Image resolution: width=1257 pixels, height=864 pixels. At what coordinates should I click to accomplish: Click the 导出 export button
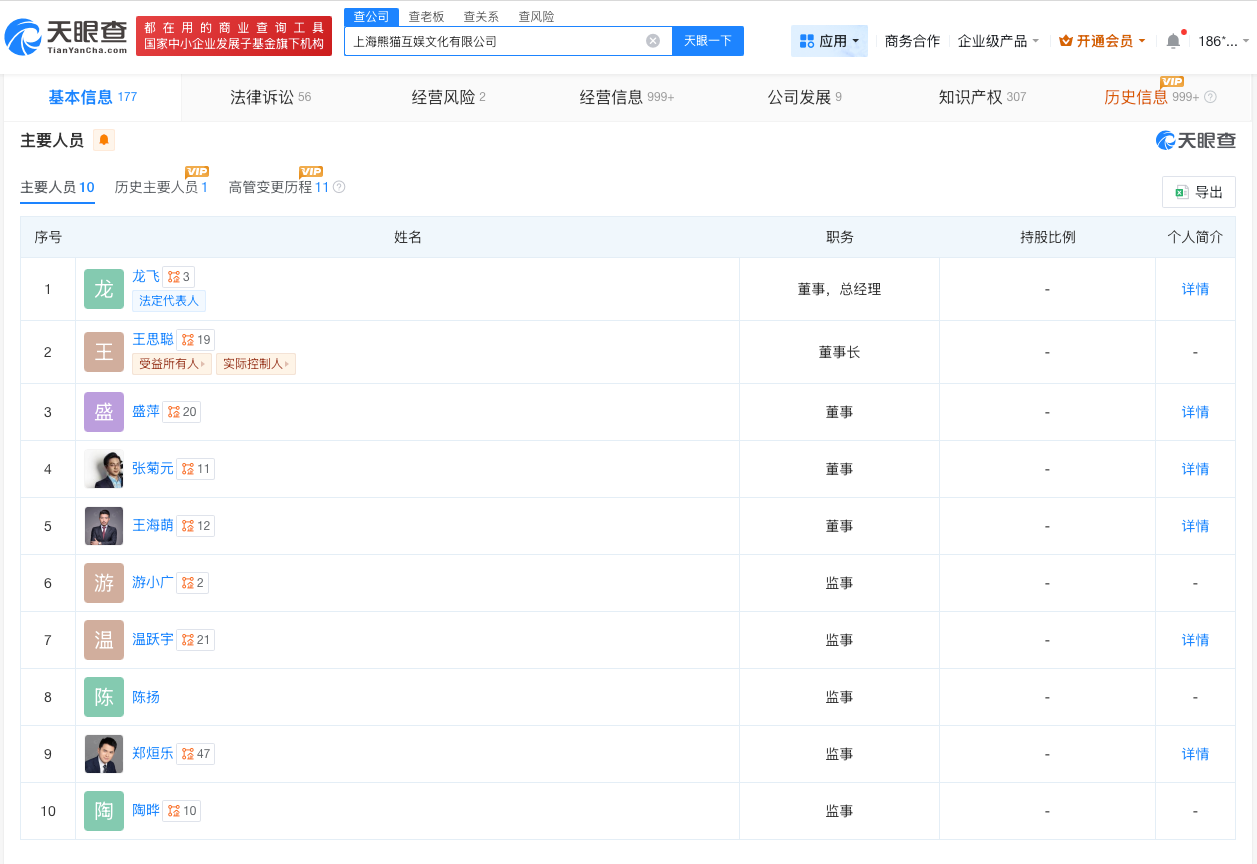click(1199, 192)
